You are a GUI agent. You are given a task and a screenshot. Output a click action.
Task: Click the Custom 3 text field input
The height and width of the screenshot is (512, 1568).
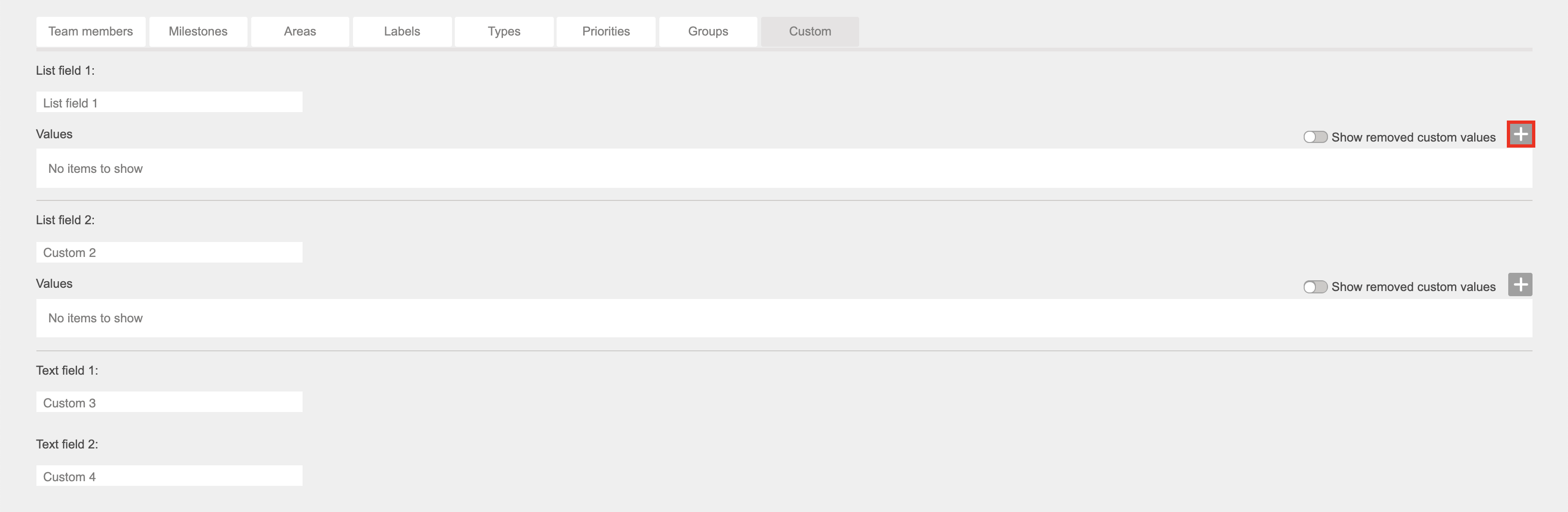pyautogui.click(x=169, y=402)
